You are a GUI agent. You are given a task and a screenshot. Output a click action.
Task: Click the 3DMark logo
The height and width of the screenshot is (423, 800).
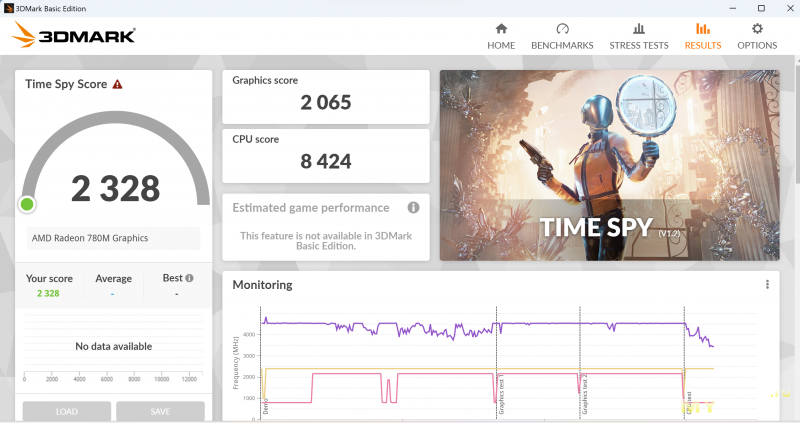[x=73, y=35]
